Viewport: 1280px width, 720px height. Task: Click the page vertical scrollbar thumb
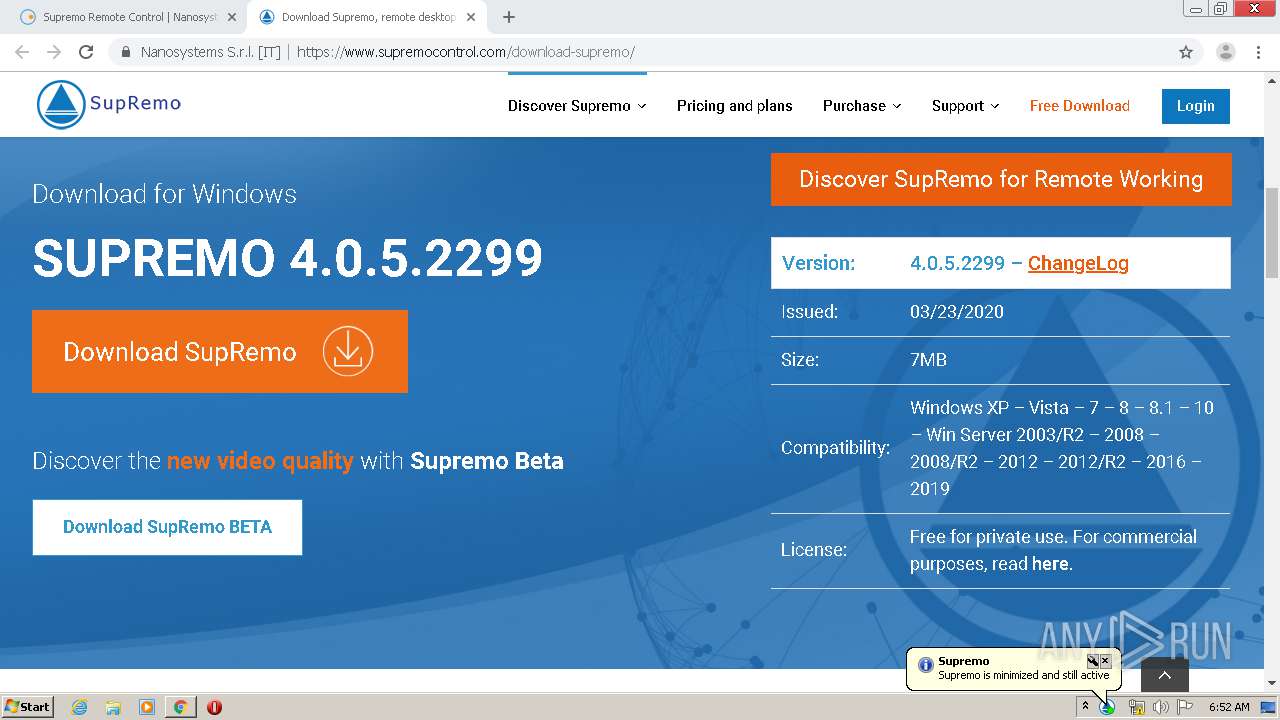(1271, 233)
